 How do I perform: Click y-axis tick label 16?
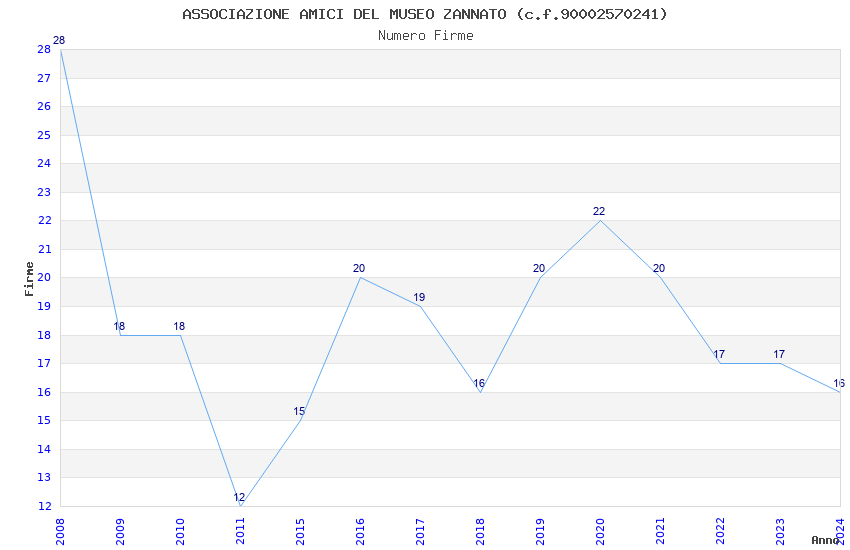pyautogui.click(x=44, y=392)
